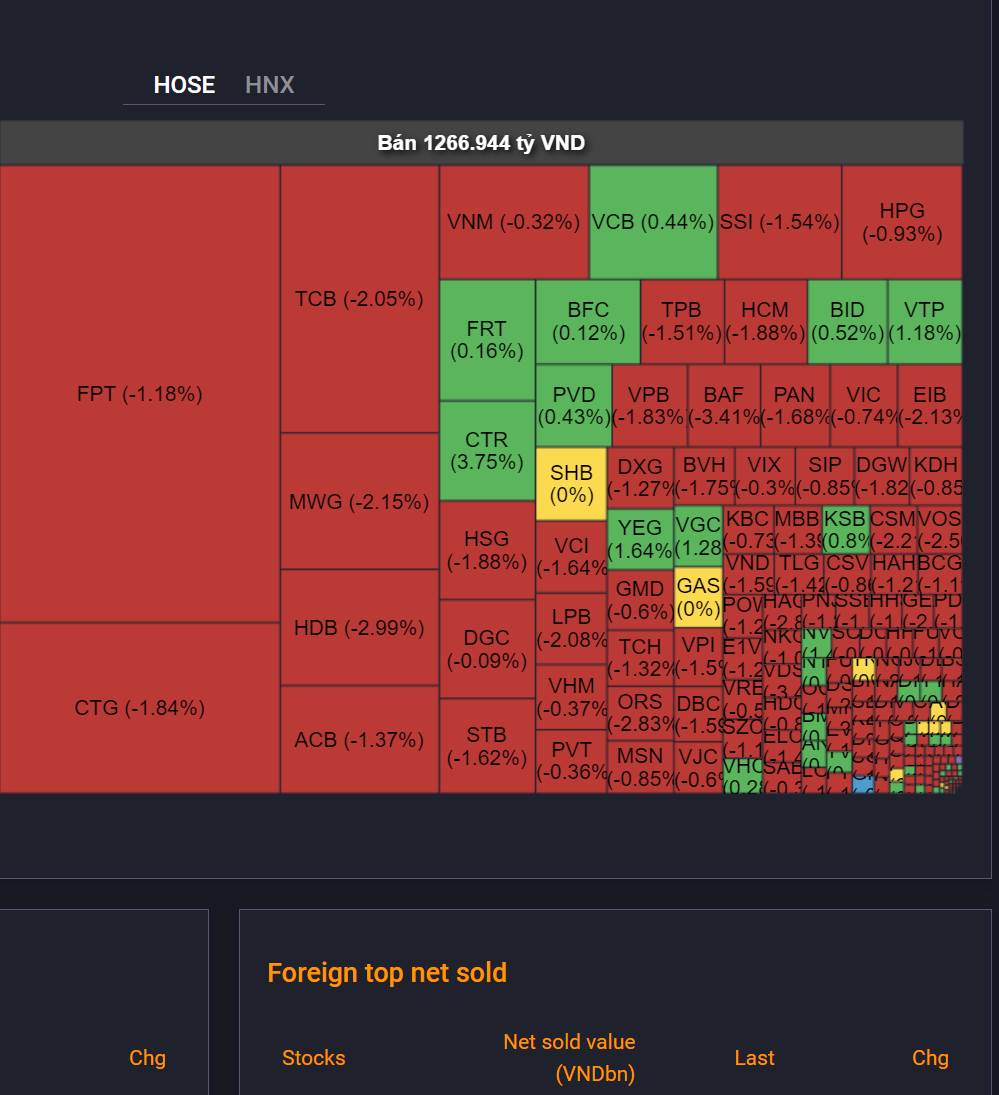Viewport: 999px width, 1095px height.
Task: Select the HOSE tab
Action: [x=184, y=85]
